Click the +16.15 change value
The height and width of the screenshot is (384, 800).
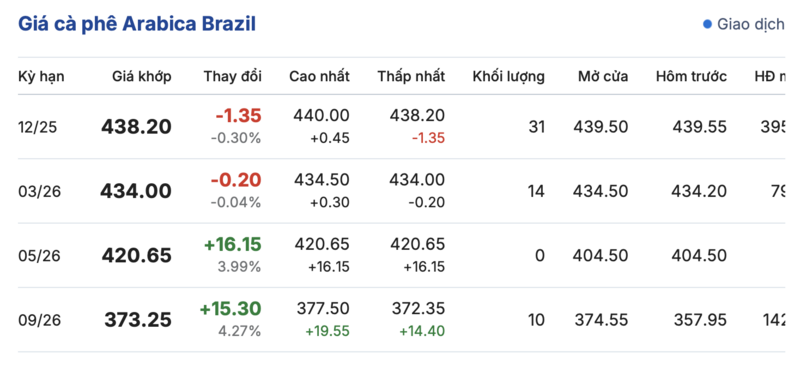point(233,244)
